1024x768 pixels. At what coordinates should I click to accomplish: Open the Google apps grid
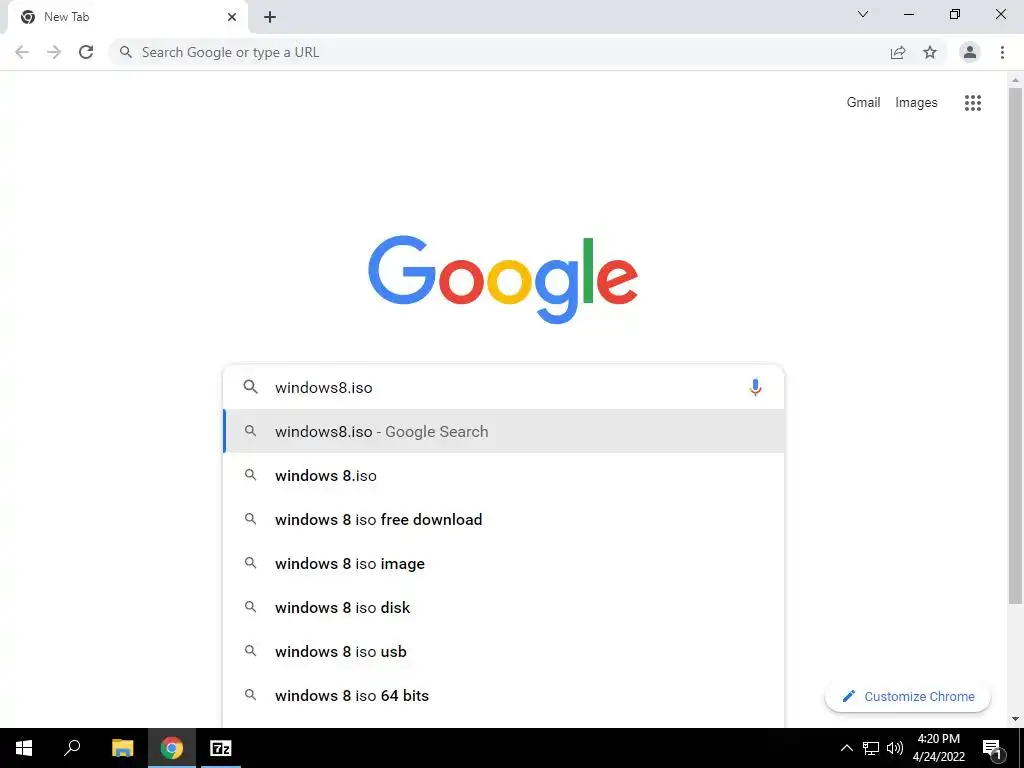point(972,103)
